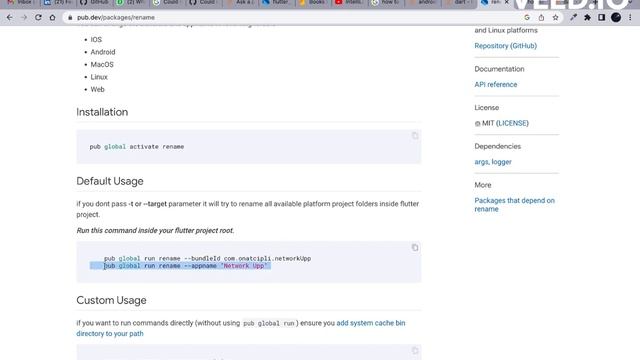Toggle the browser side panel
This screenshot has height=360, width=640.
pyautogui.click(x=601, y=18)
